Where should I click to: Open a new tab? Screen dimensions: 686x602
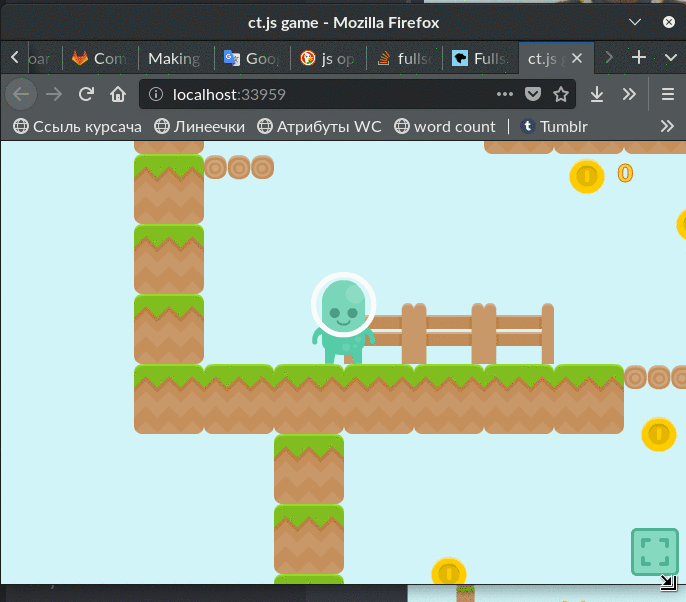pyautogui.click(x=639, y=57)
